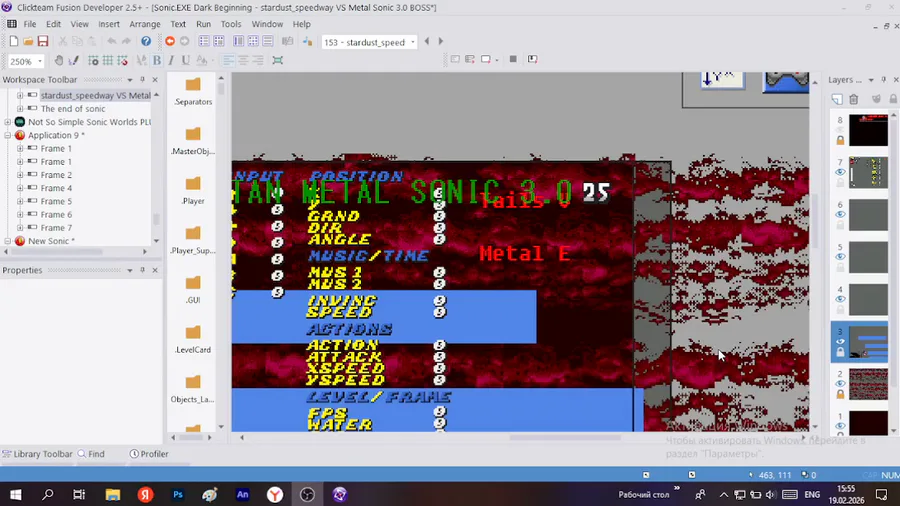Open File Explorer from the taskbar
900x506 pixels.
pyautogui.click(x=112, y=495)
